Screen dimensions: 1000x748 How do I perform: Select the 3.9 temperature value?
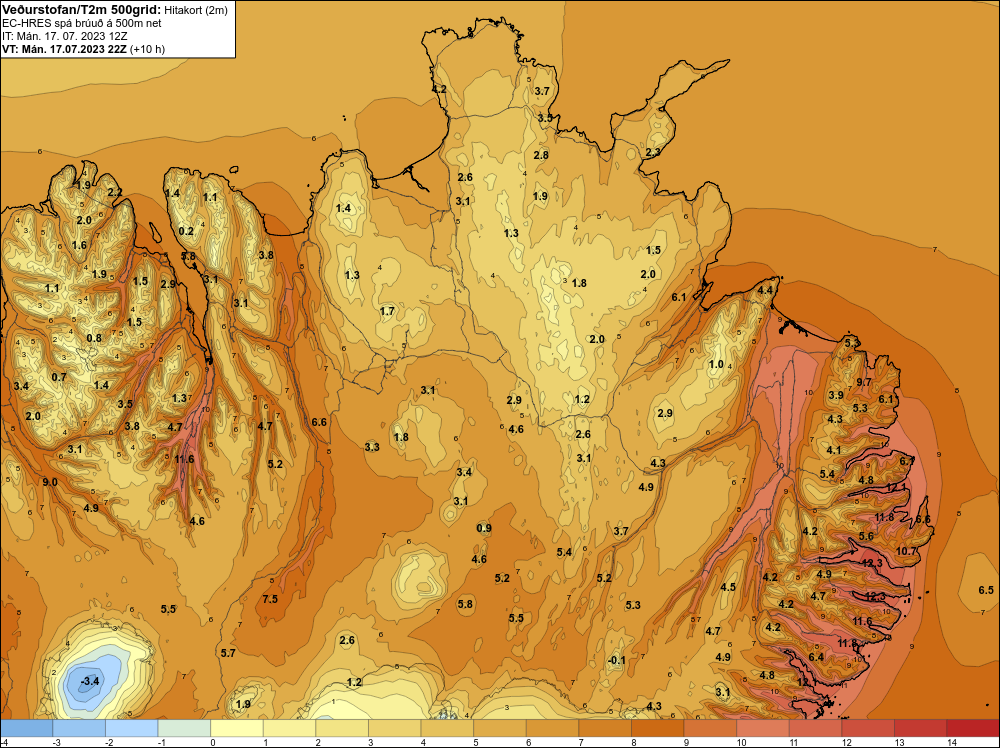(835, 395)
